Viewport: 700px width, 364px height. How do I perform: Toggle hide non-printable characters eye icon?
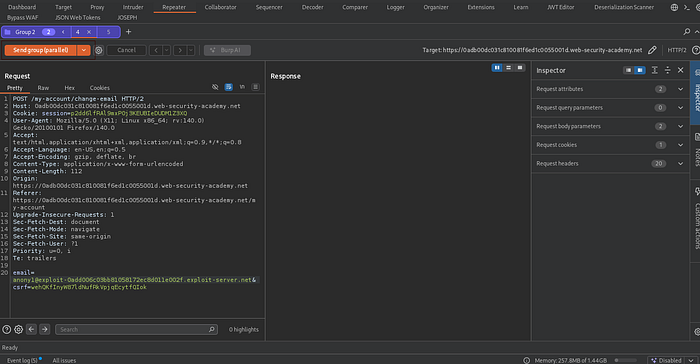[215, 87]
